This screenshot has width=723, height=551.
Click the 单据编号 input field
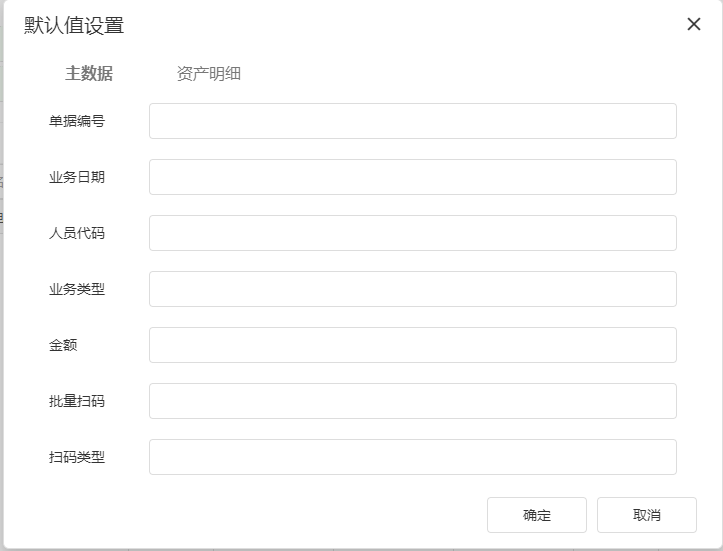(412, 121)
